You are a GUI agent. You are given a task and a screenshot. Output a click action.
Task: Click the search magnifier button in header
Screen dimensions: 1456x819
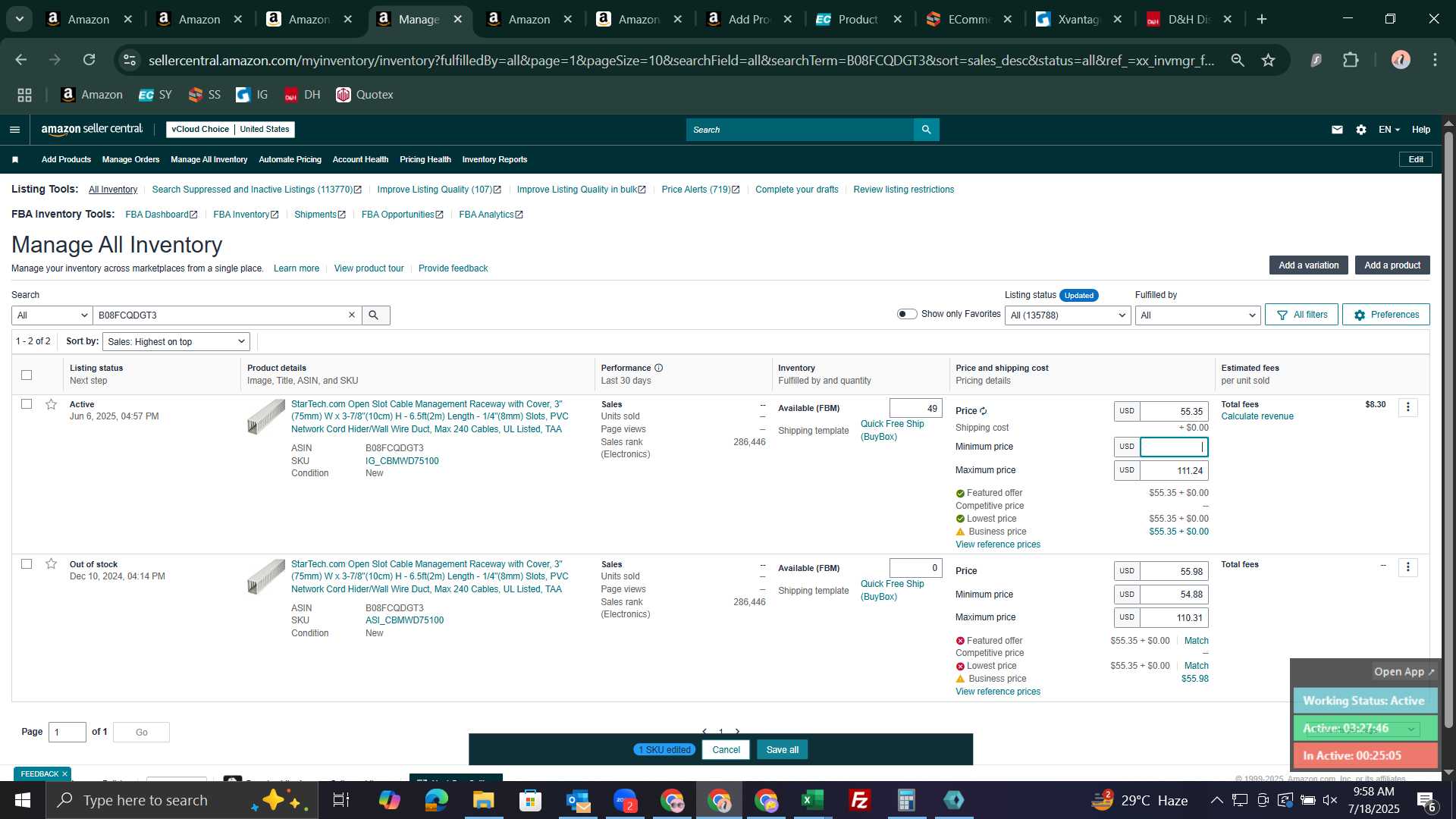click(926, 130)
